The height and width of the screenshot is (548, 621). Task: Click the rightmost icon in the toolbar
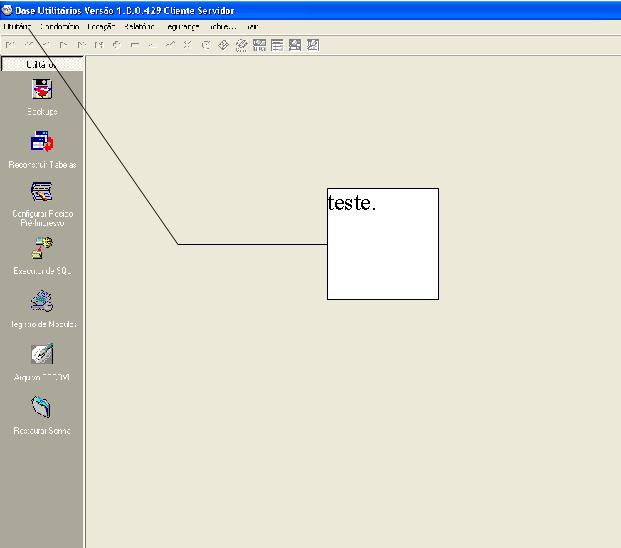(x=313, y=45)
